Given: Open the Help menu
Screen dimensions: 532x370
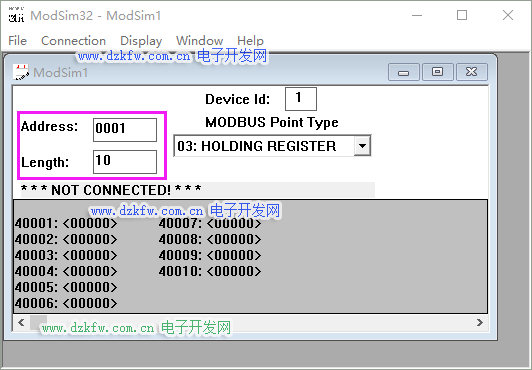Looking at the screenshot, I should pyautogui.click(x=250, y=41).
